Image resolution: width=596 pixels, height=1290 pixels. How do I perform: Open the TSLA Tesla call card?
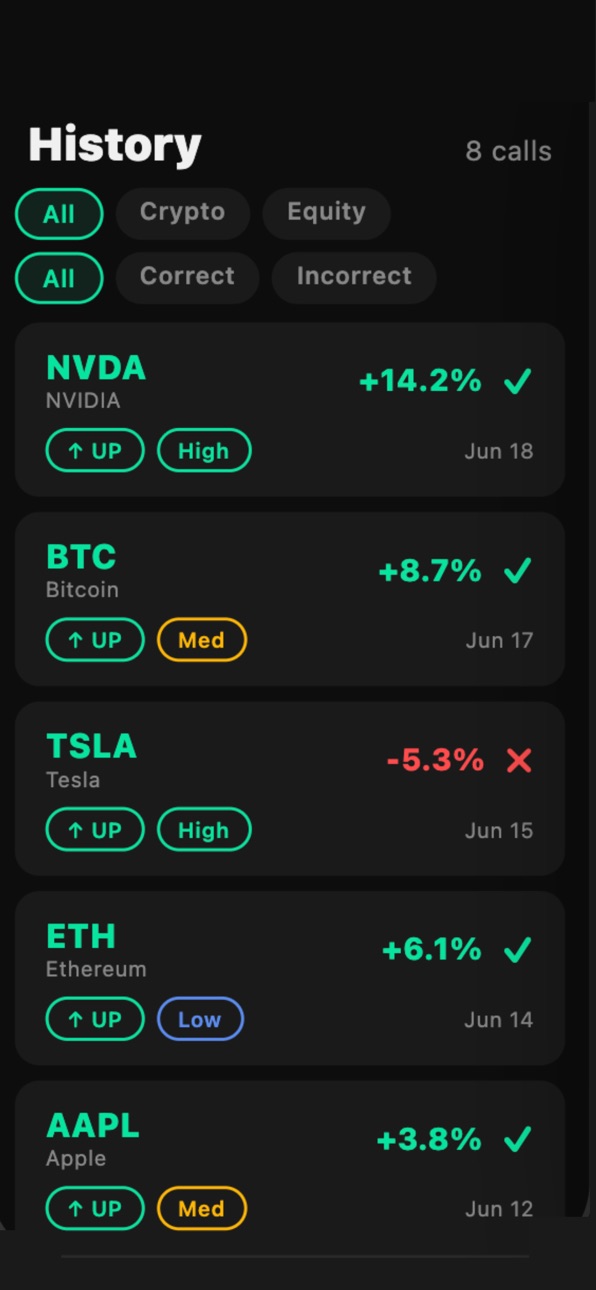290,789
